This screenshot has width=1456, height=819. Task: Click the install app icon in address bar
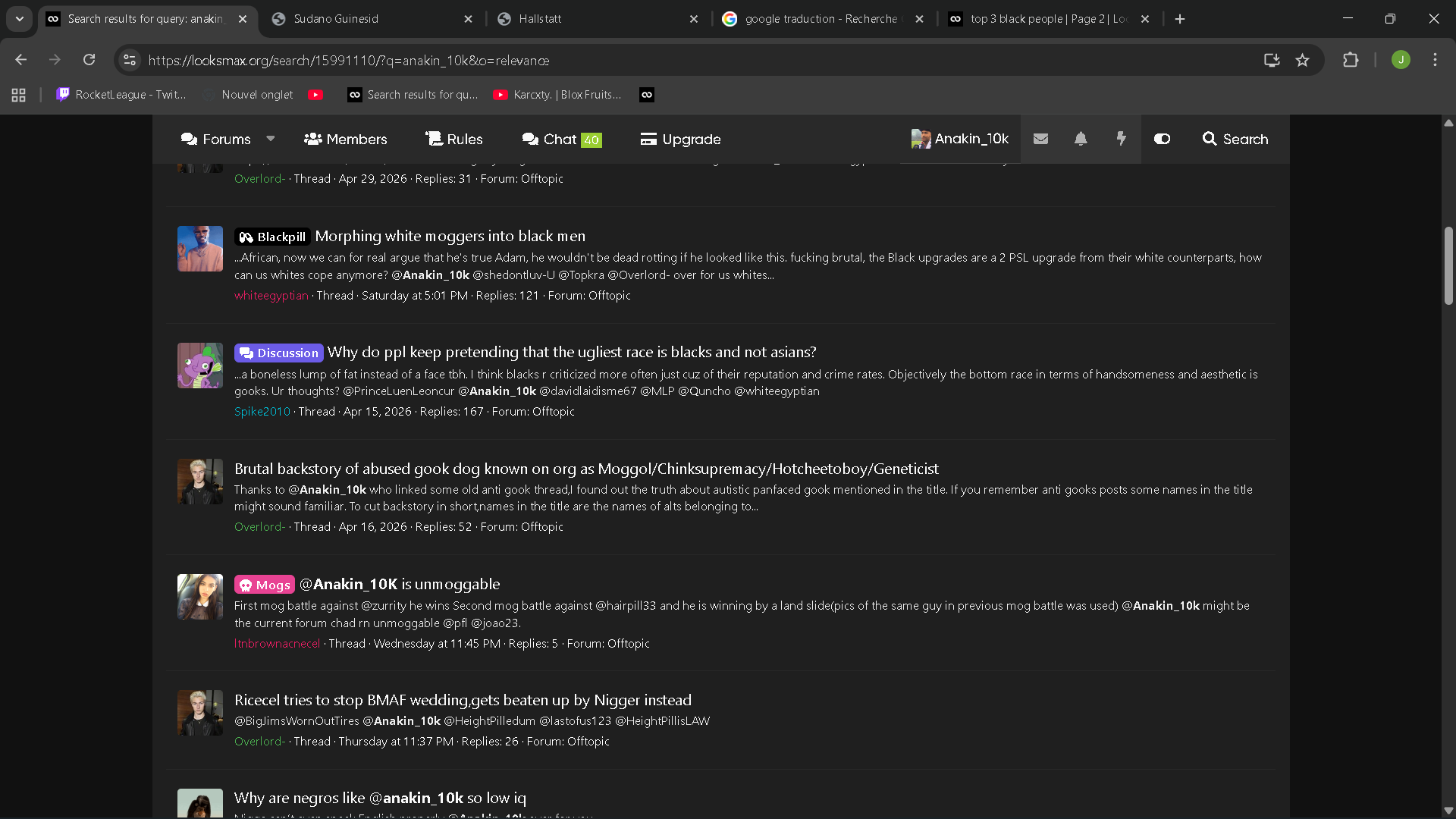(x=1272, y=60)
